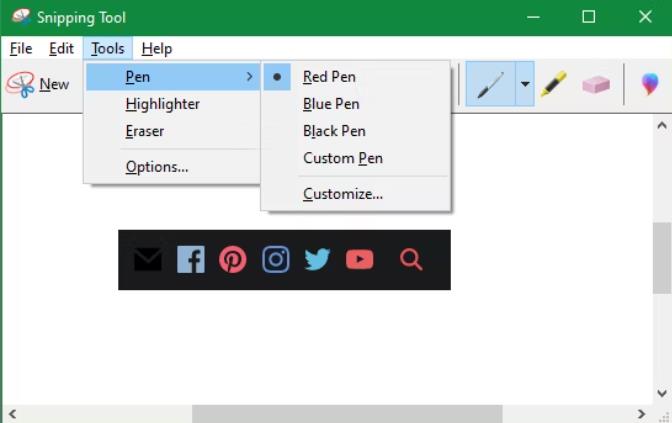The width and height of the screenshot is (672, 423).
Task: Click the Instagram icon in snip
Action: [276, 259]
